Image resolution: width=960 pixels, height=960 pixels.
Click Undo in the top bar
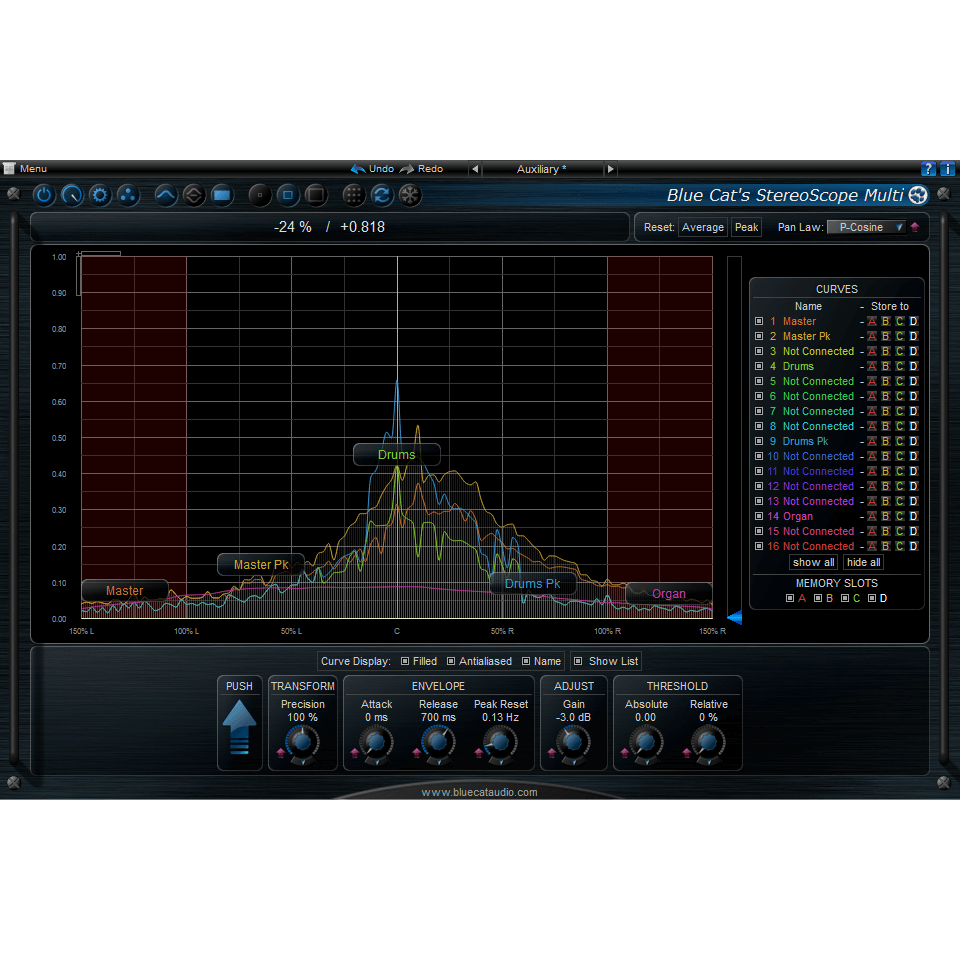point(372,169)
